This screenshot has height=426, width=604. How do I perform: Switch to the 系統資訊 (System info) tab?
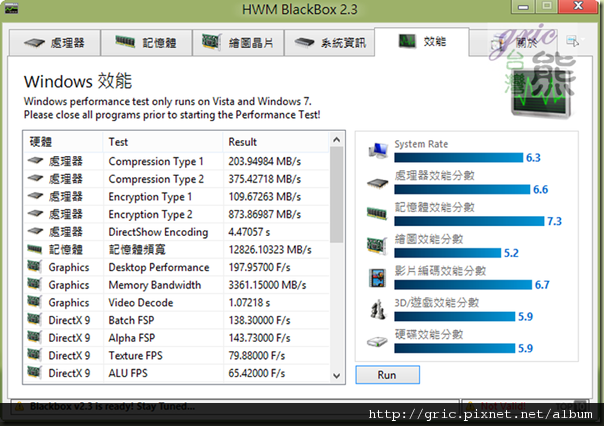[x=330, y=43]
